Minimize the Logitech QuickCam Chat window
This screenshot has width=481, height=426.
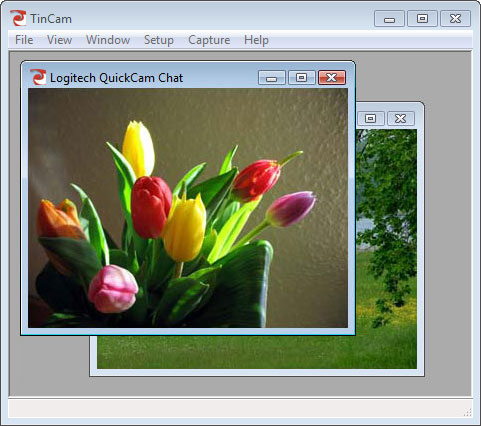[x=272, y=78]
